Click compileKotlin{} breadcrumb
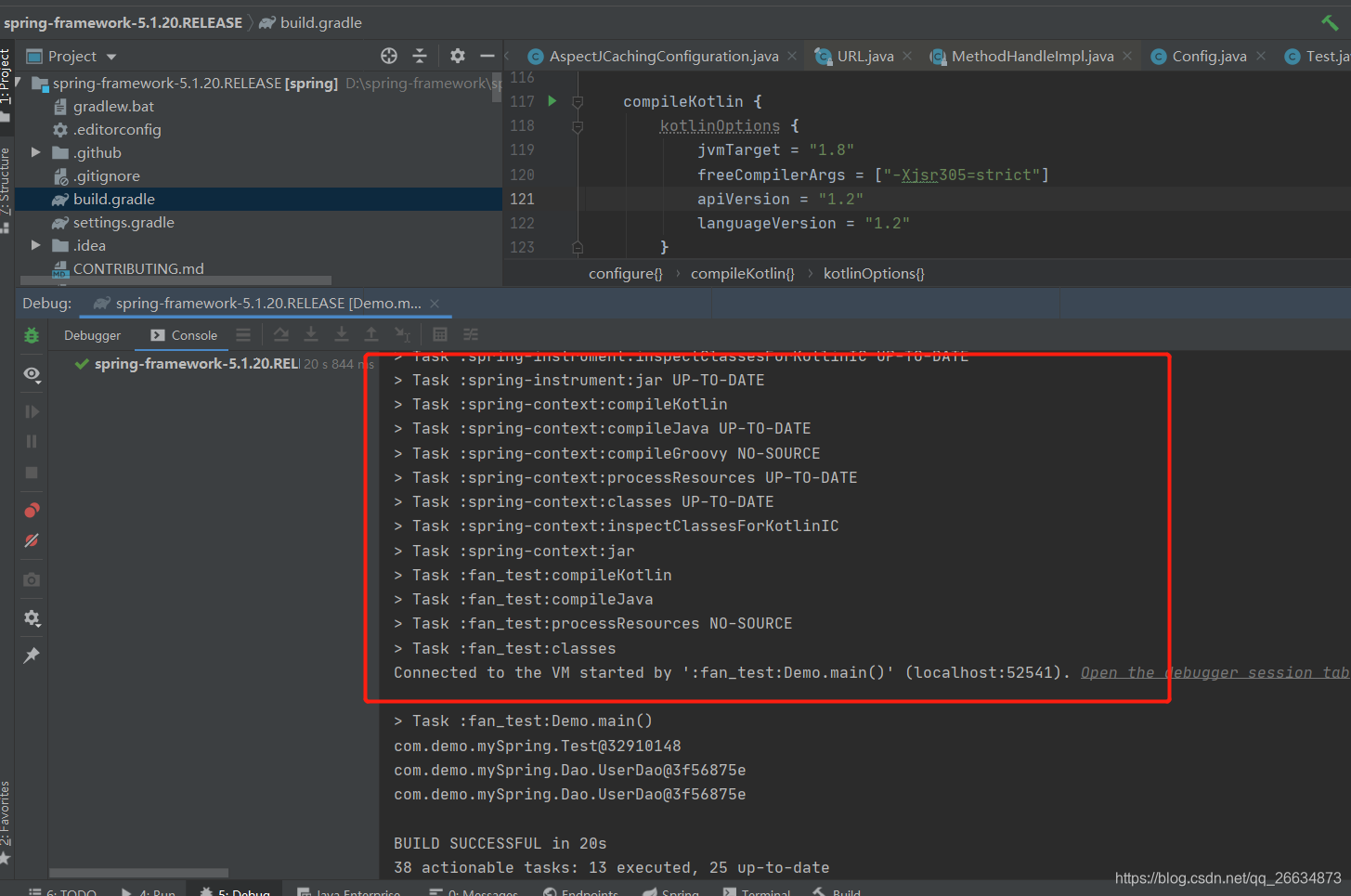 (x=743, y=274)
